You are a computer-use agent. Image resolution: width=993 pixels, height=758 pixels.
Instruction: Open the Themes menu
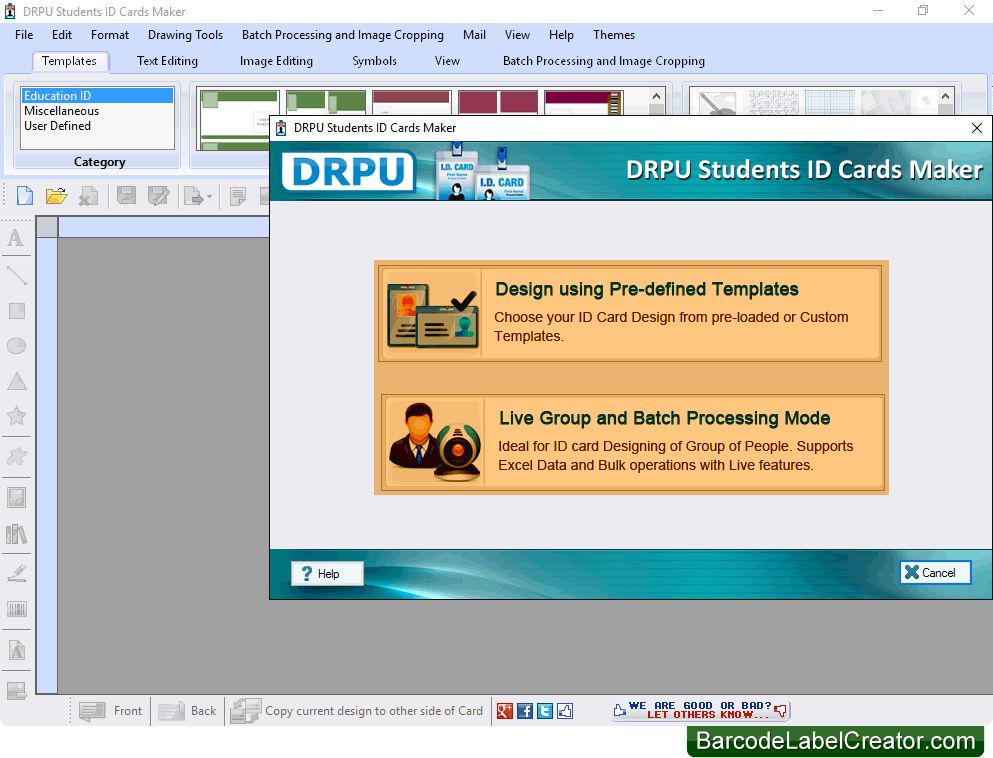(614, 35)
